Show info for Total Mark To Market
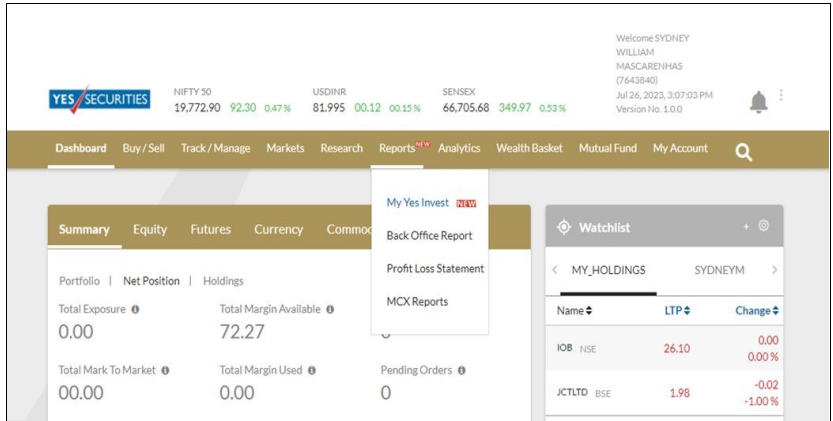833x421 pixels. coord(165,371)
